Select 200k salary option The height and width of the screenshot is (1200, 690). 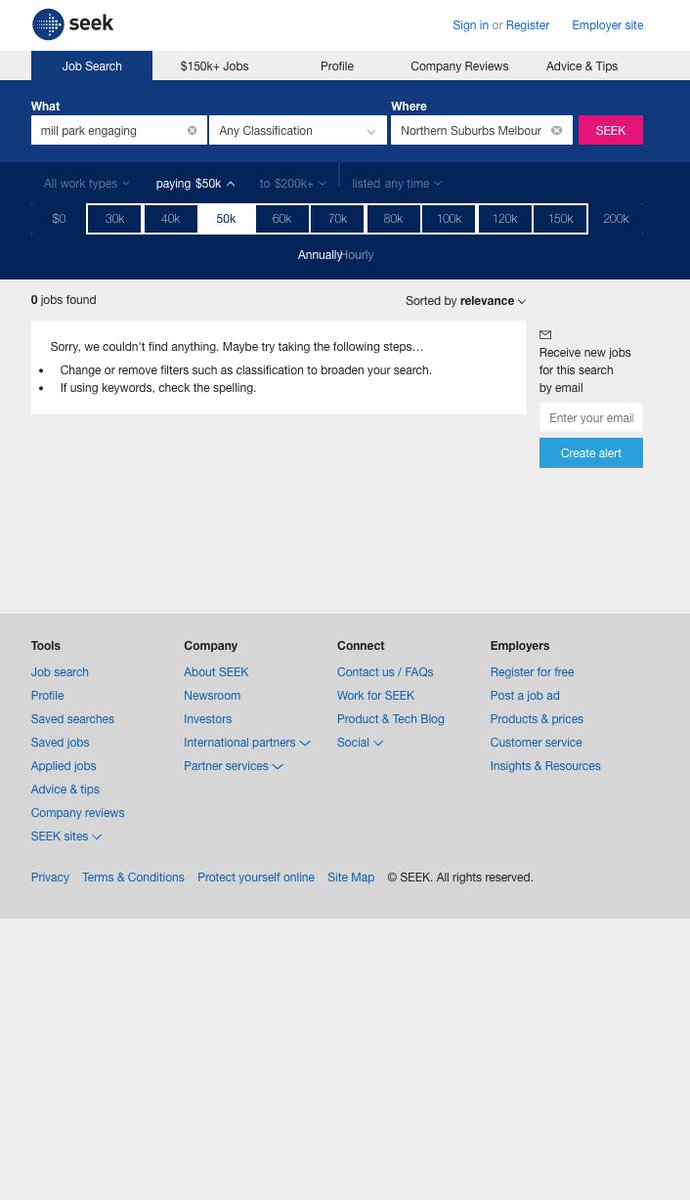[x=616, y=218]
